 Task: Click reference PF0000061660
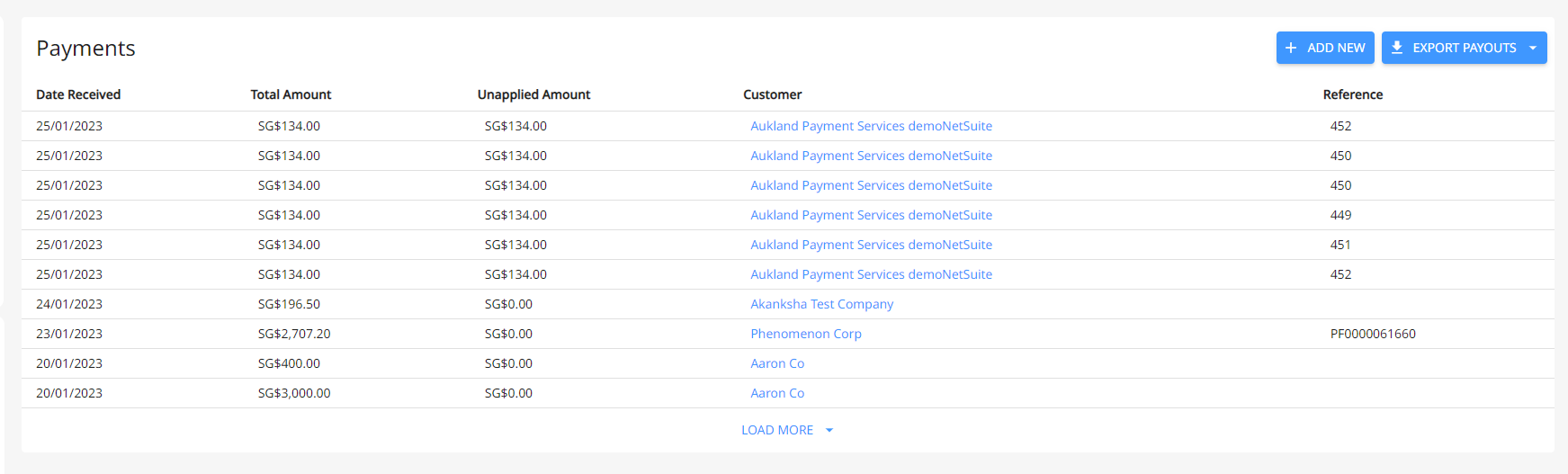click(x=1373, y=334)
